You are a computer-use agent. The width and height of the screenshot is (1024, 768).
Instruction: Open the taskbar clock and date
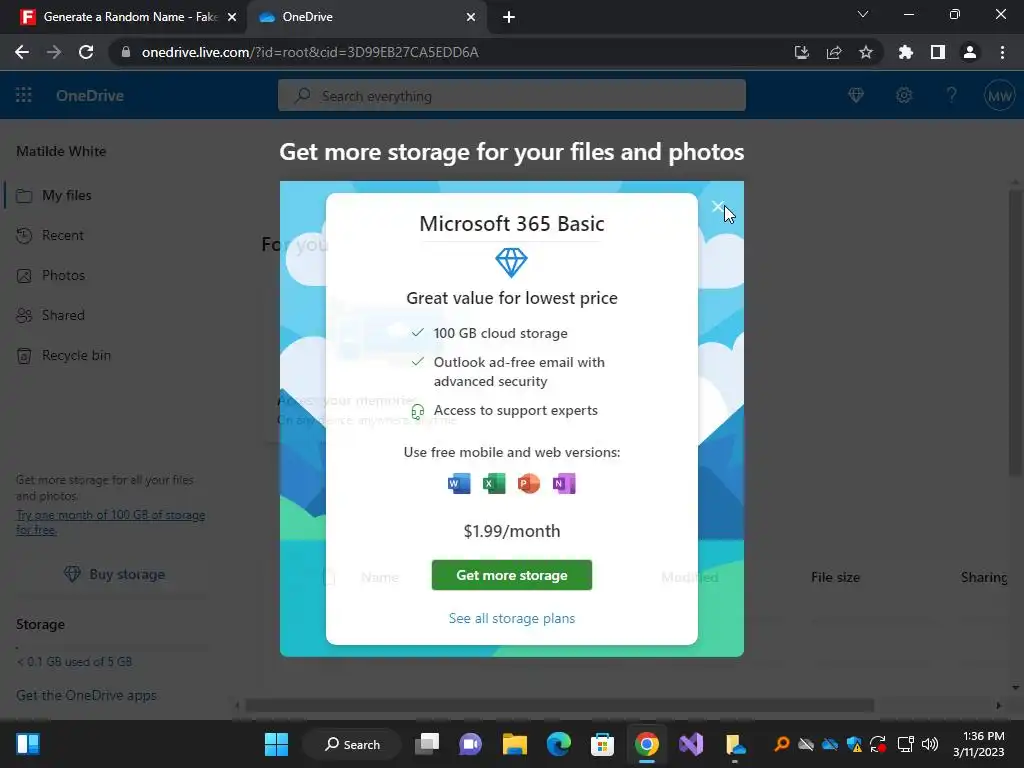978,744
